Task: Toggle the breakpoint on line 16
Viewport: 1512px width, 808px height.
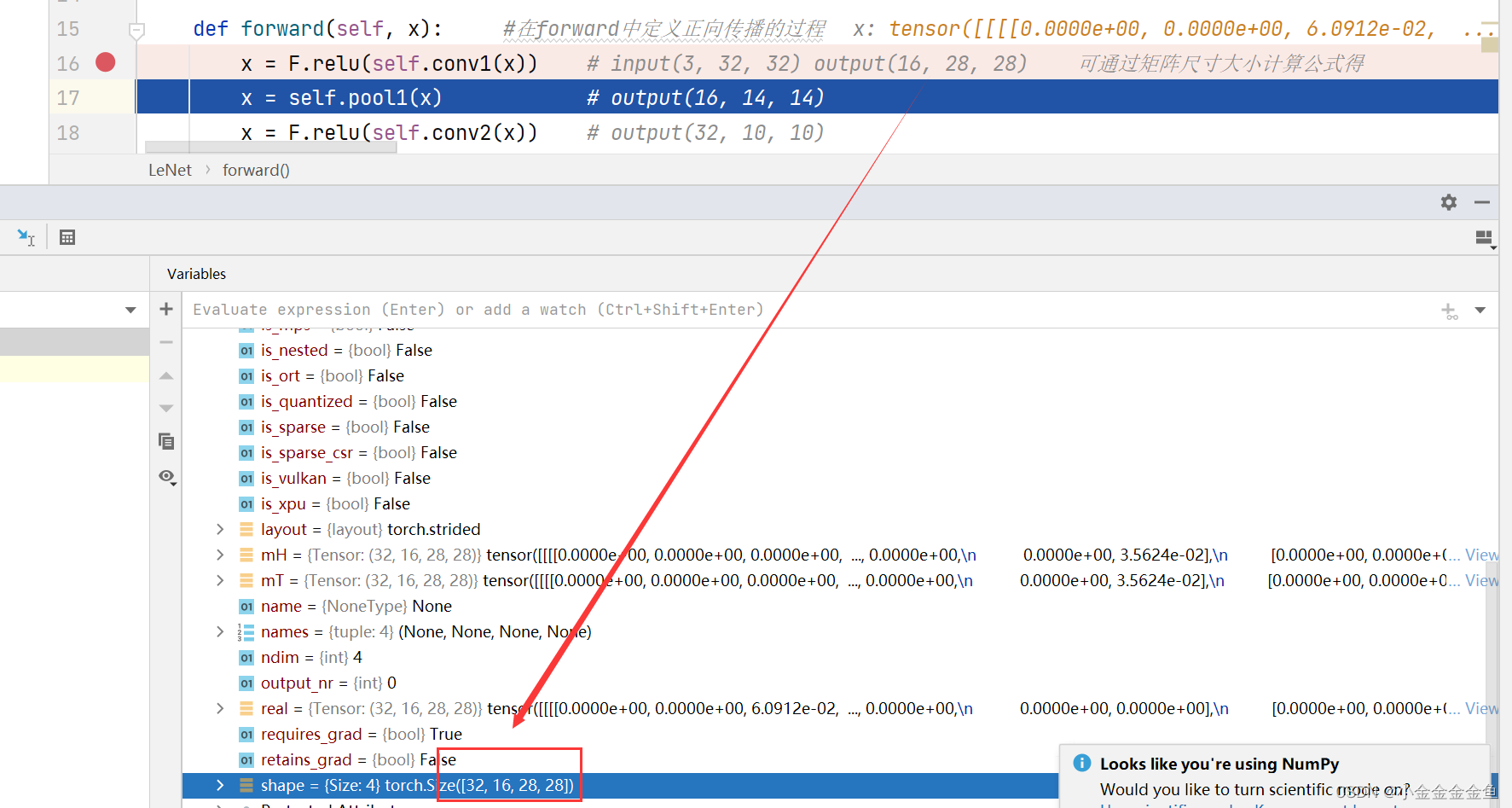Action: 106,62
